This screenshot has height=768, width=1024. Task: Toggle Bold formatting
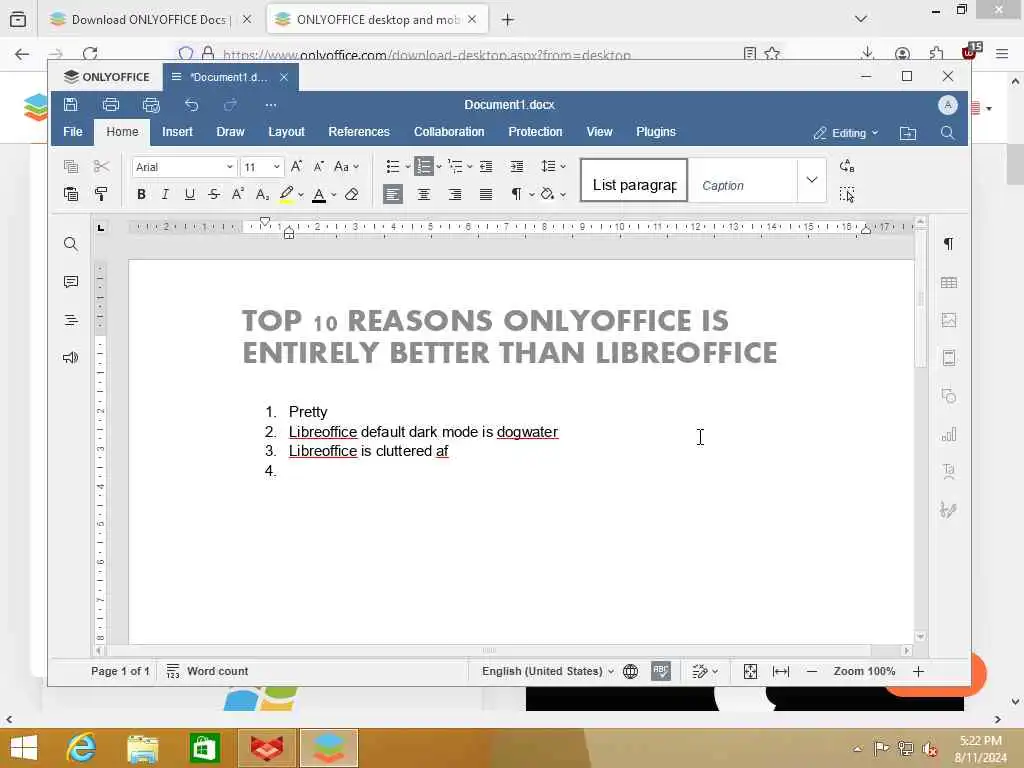click(141, 194)
